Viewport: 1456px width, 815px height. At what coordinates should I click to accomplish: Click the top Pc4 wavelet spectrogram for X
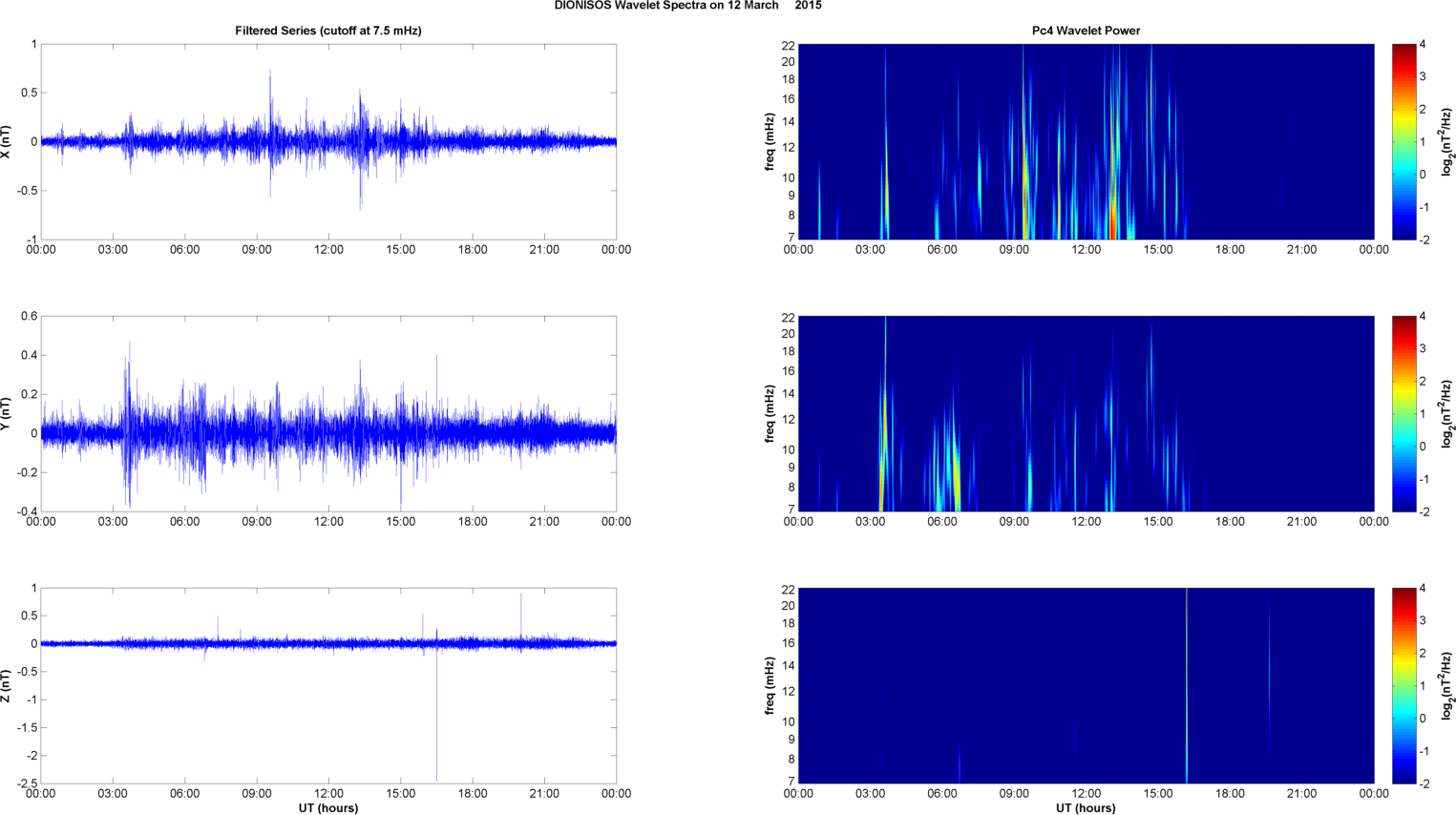pos(1086,141)
